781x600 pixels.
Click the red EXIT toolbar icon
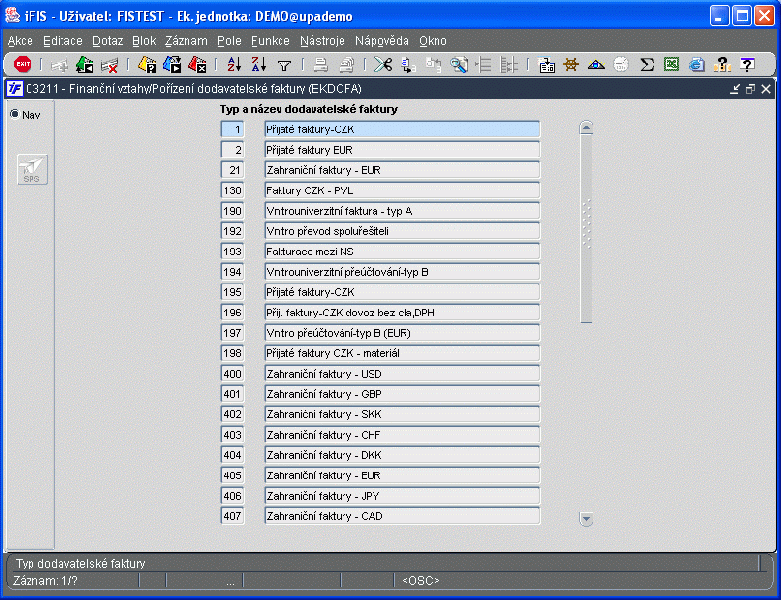click(22, 64)
